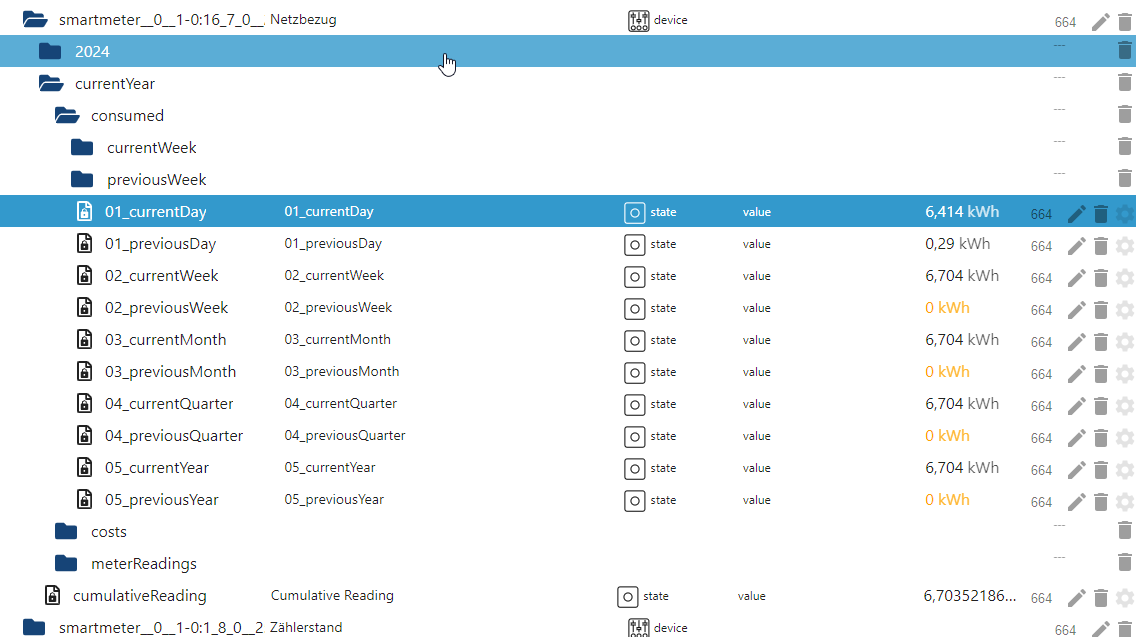This screenshot has width=1136, height=637.
Task: Click the 6,70352186... cumulative value
Action: coord(969,596)
